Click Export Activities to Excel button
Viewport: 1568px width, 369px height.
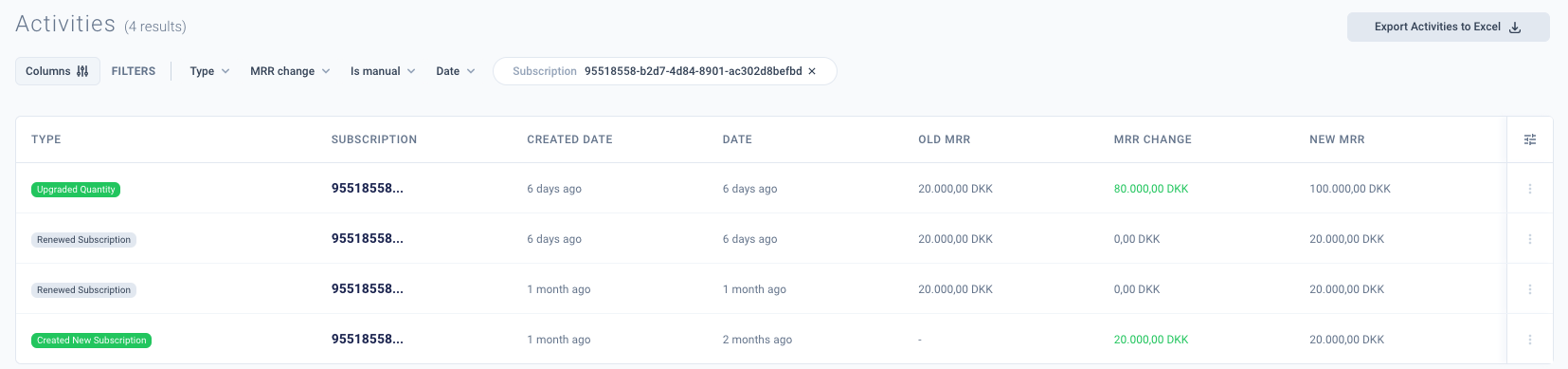click(1448, 27)
